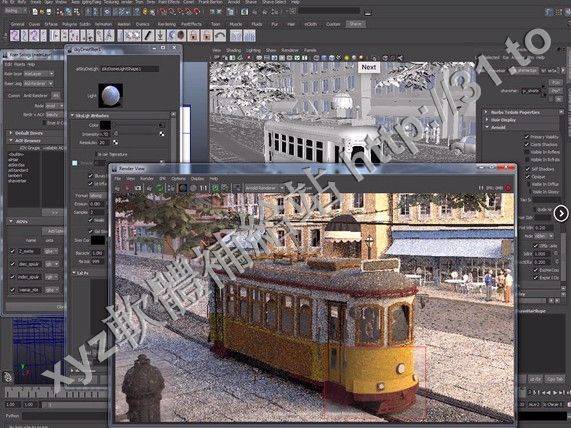Click the 1:1 real size icon
571x428 pixels.
pyautogui.click(x=204, y=188)
